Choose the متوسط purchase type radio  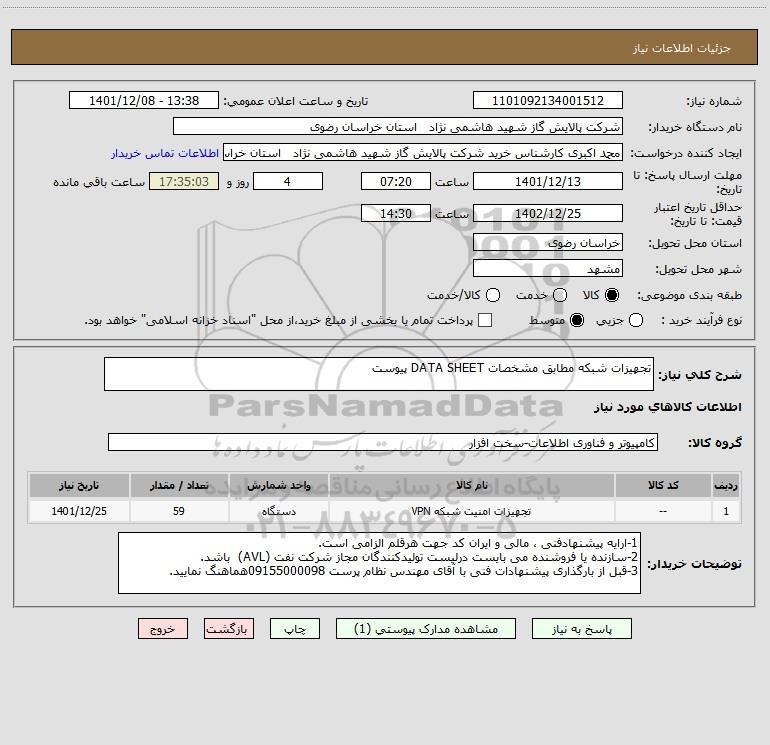click(x=577, y=320)
